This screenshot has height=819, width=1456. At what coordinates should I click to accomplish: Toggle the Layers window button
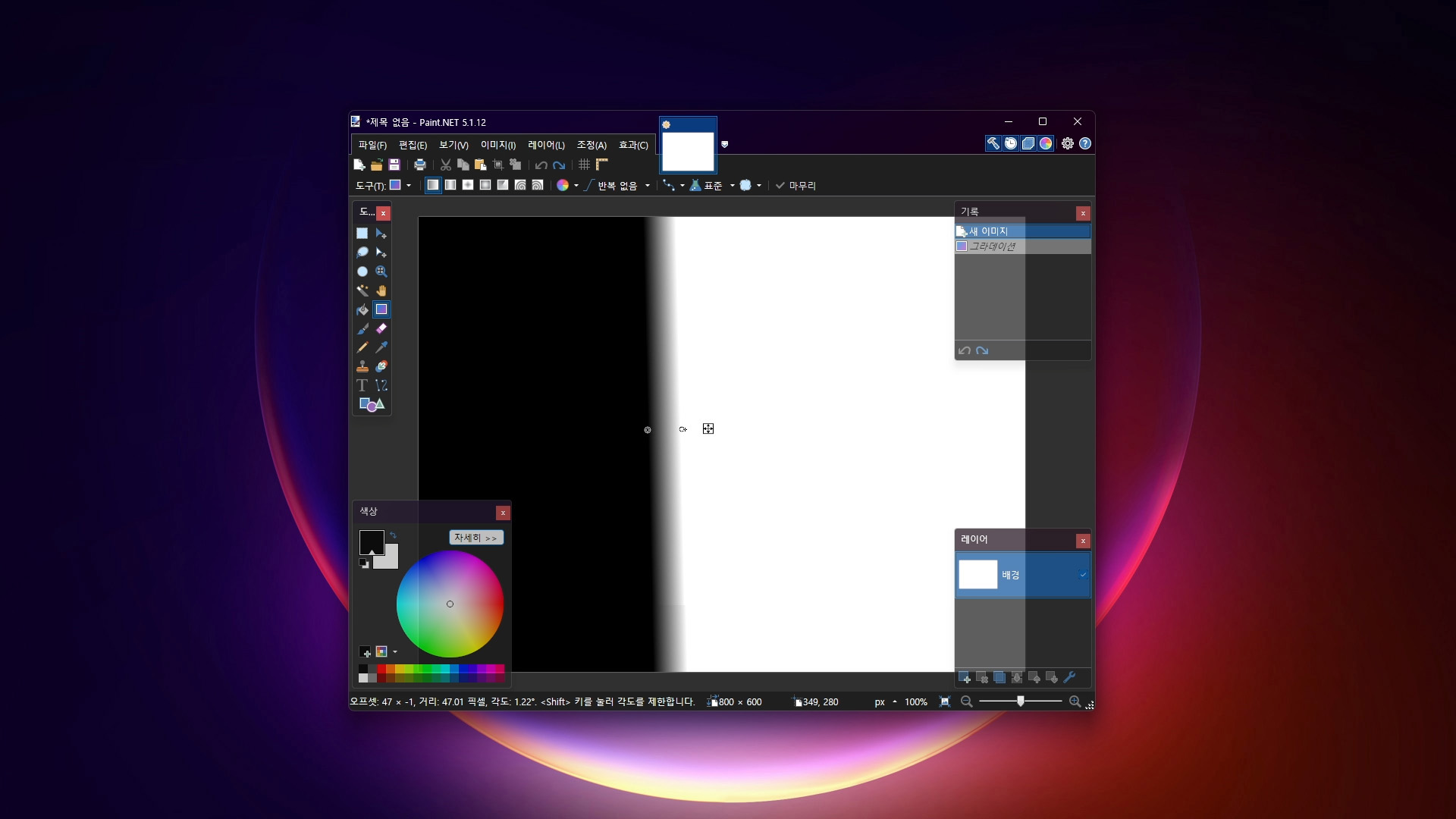click(x=1028, y=143)
